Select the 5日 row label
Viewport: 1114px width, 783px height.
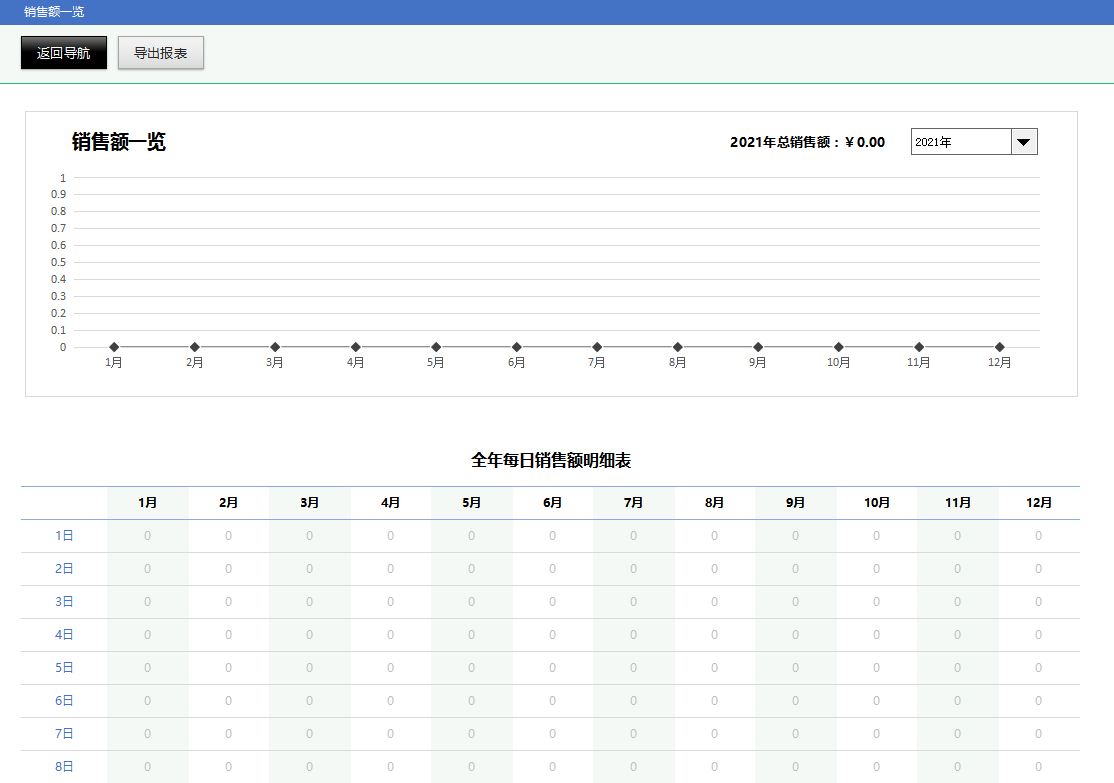[x=64, y=668]
